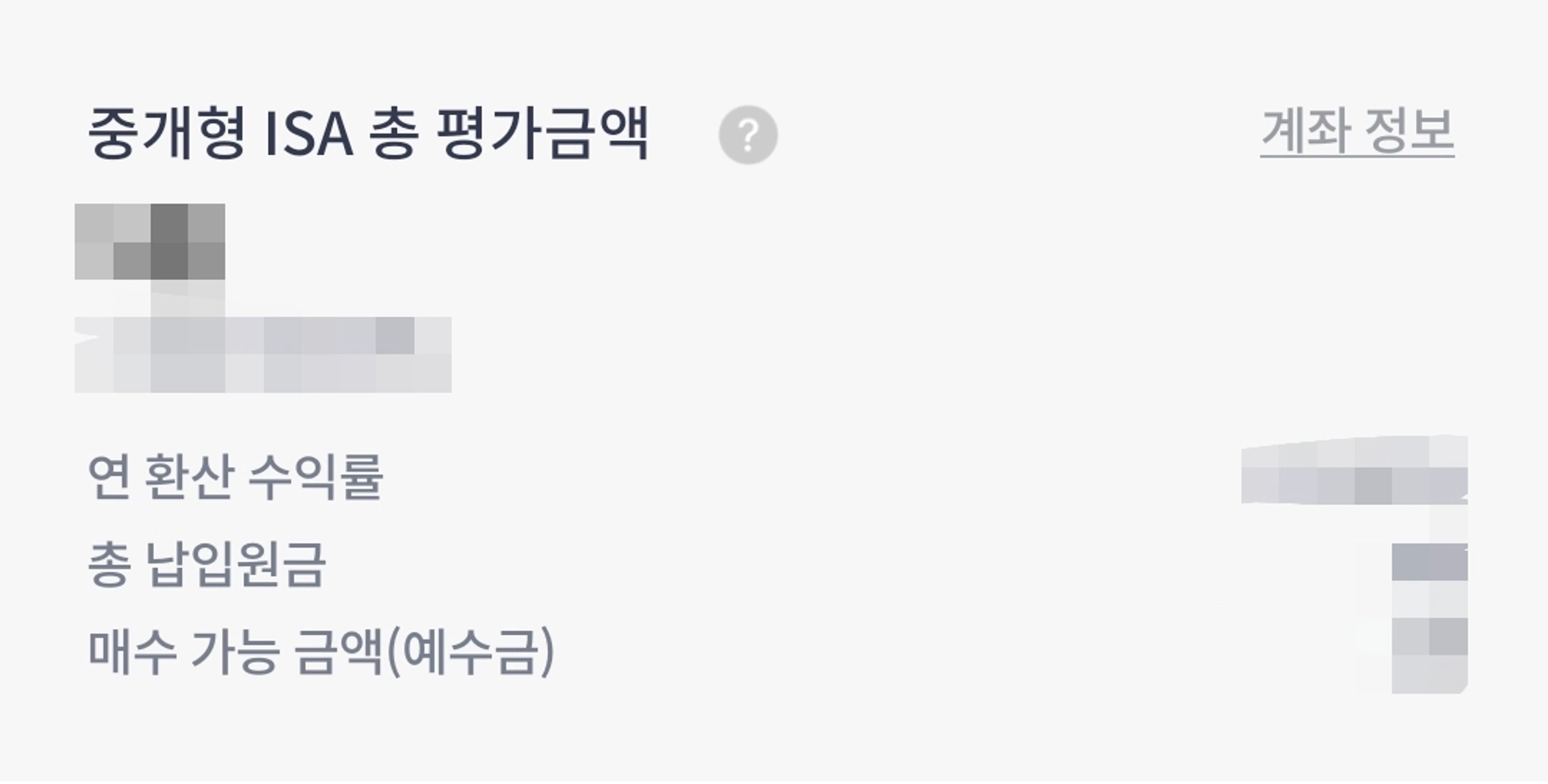The width and height of the screenshot is (1548, 784).
Task: Click the underlined account info text
Action: click(1357, 132)
